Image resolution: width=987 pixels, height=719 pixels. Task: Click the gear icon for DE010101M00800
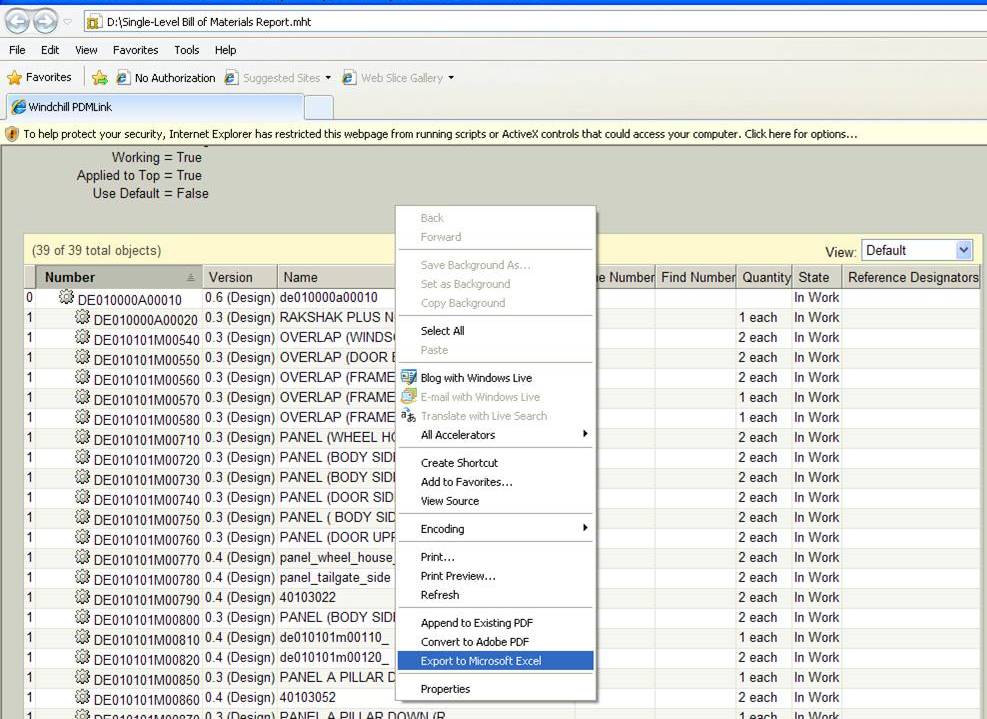tap(82, 617)
